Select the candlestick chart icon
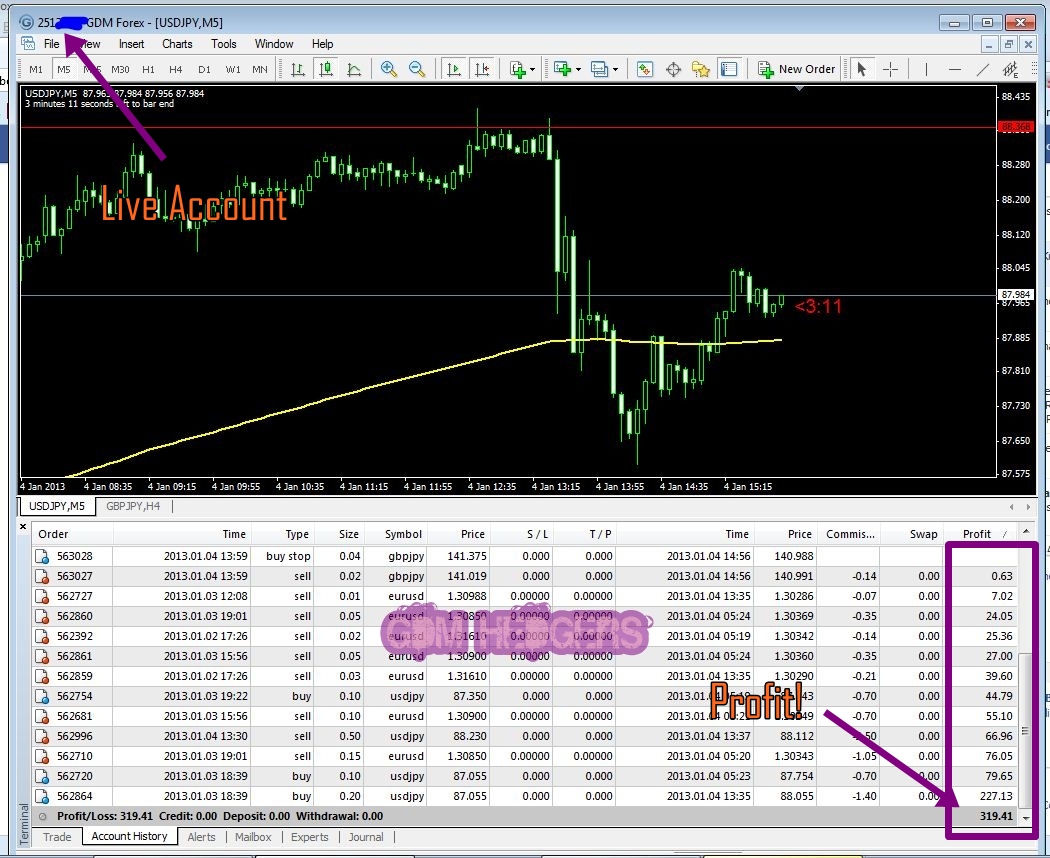 324,68
